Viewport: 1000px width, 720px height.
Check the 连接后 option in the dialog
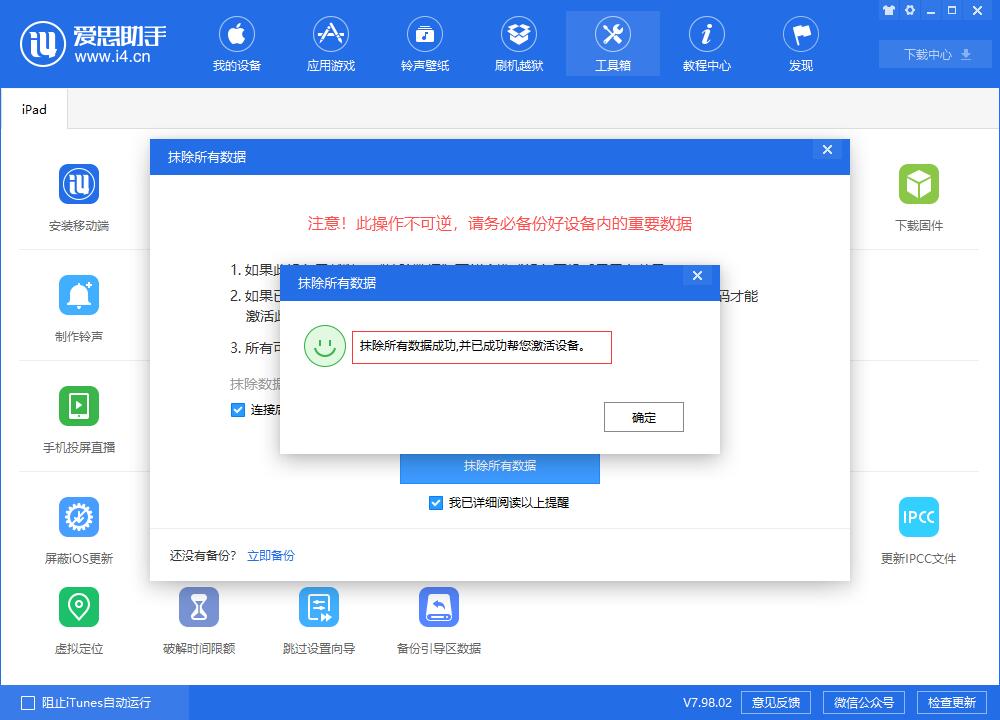pyautogui.click(x=238, y=409)
